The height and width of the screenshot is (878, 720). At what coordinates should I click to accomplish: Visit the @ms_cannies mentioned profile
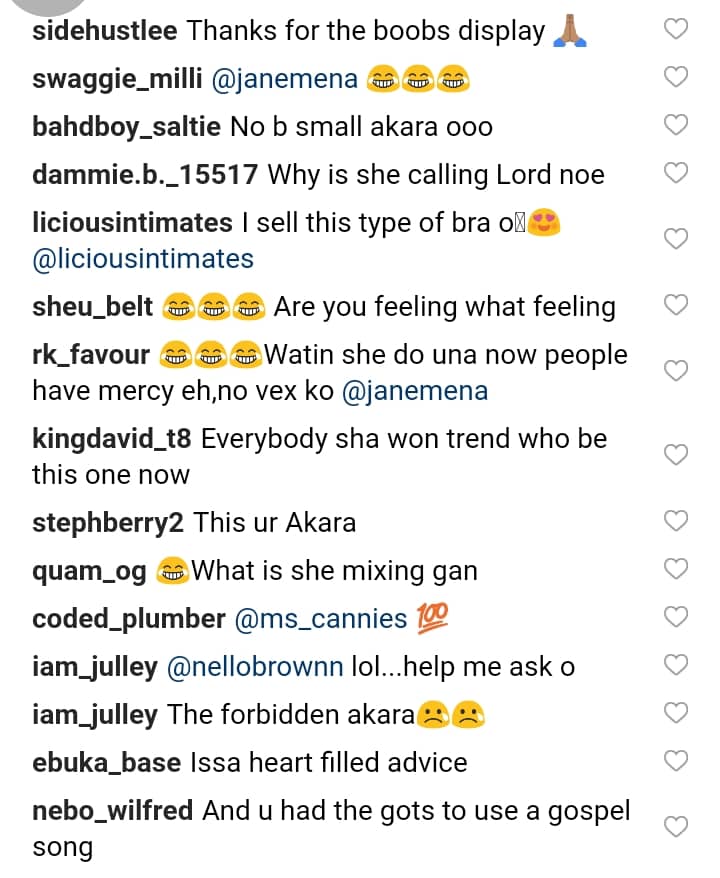point(320,619)
